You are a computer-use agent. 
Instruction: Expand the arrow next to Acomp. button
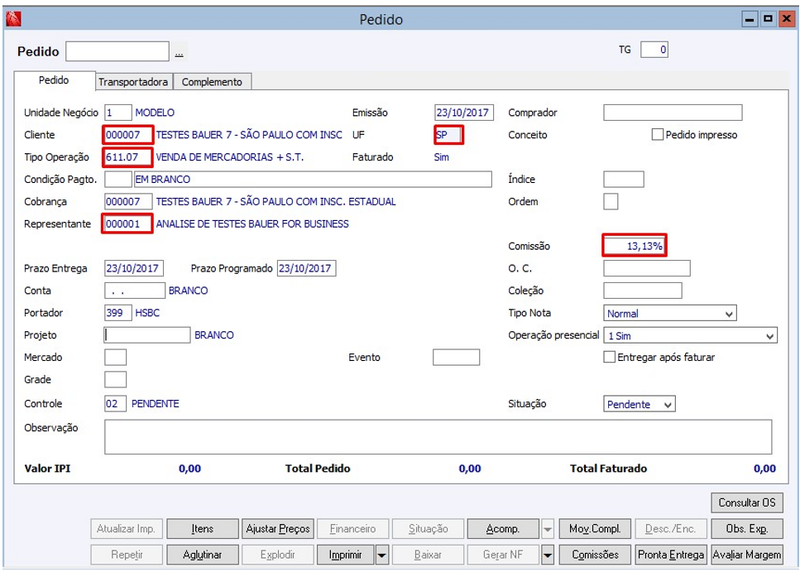[x=547, y=529]
